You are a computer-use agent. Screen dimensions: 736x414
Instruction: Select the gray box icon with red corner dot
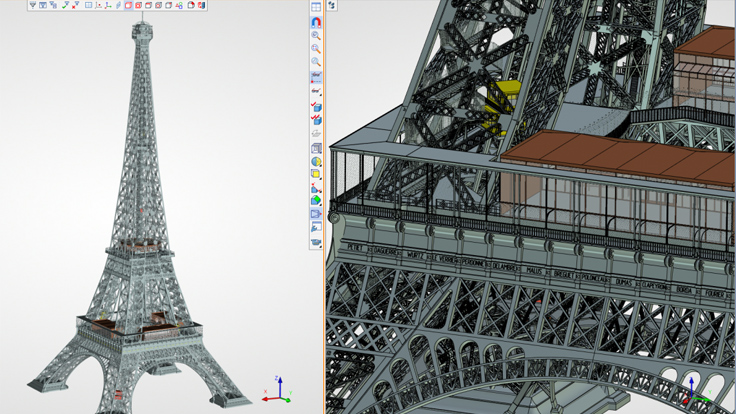(169, 5)
